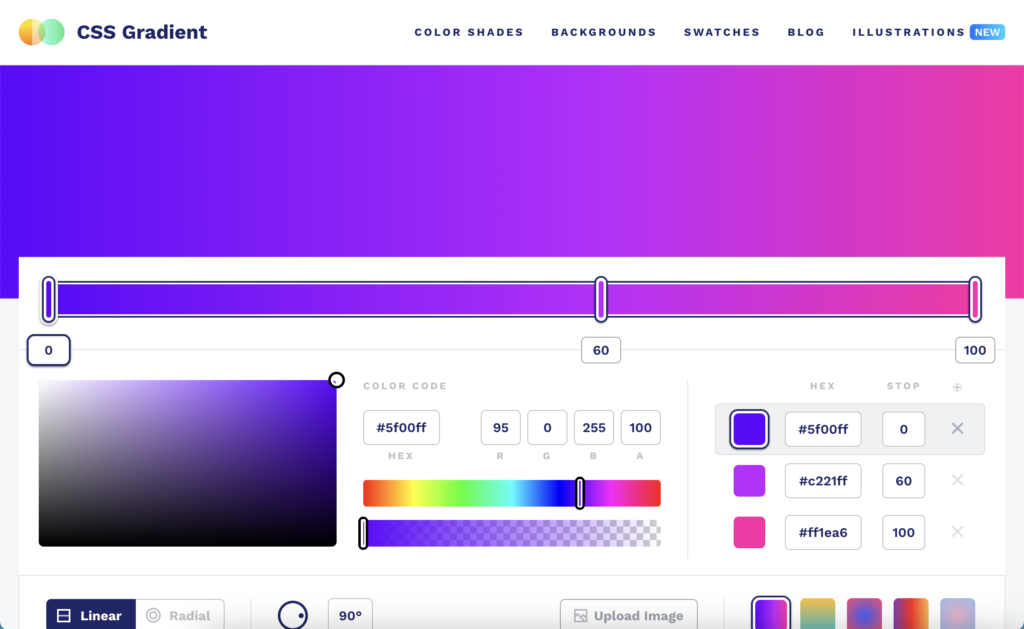Viewport: 1024px width, 629px height.
Task: Click the CSS Gradient logo icon
Action: [x=41, y=32]
